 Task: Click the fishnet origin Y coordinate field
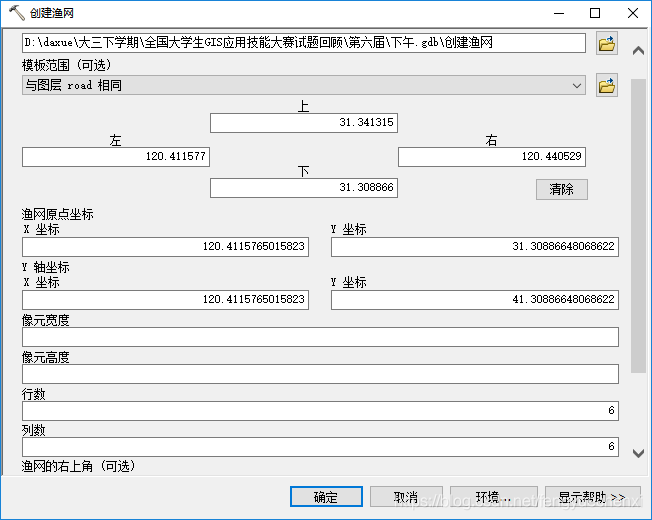click(475, 247)
